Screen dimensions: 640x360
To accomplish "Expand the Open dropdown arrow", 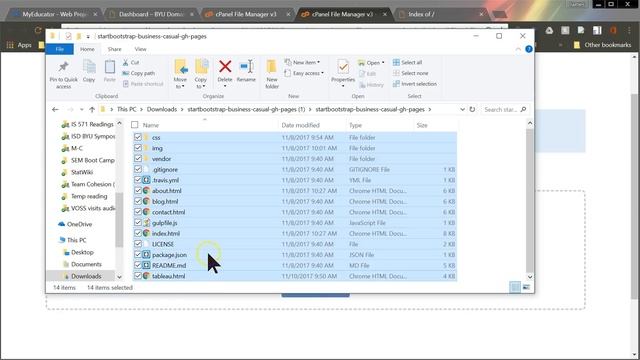I will point(383,63).
